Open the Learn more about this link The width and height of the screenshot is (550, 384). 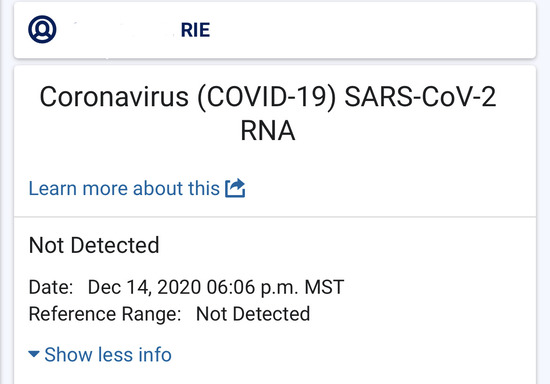coord(137,188)
